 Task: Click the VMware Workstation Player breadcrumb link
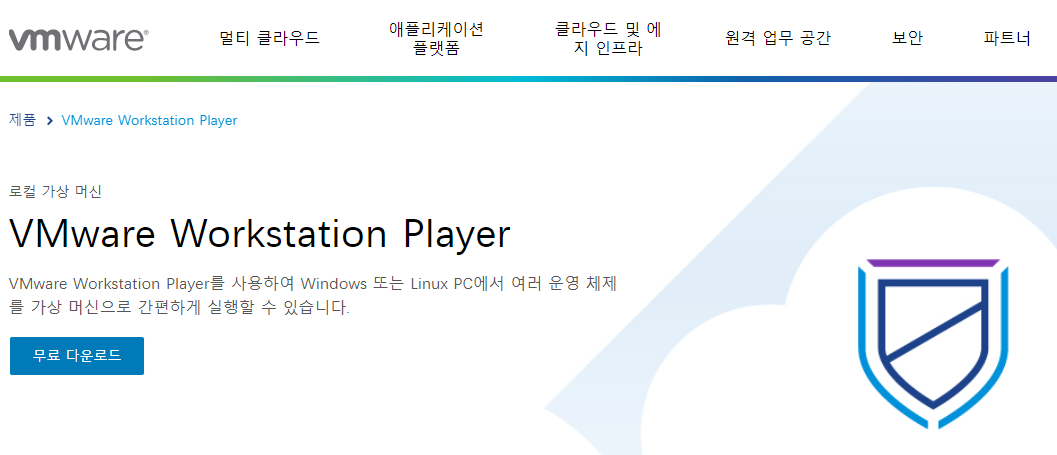[149, 121]
